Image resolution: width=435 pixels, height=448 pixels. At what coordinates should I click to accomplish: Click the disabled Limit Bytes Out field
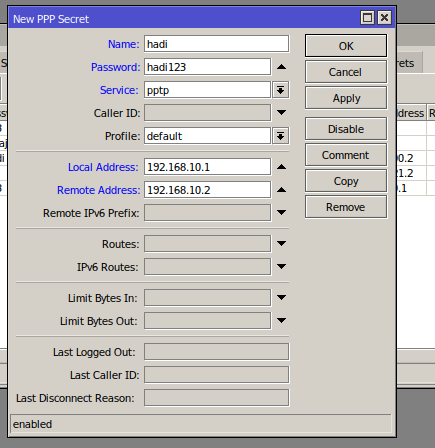[x=207, y=321]
